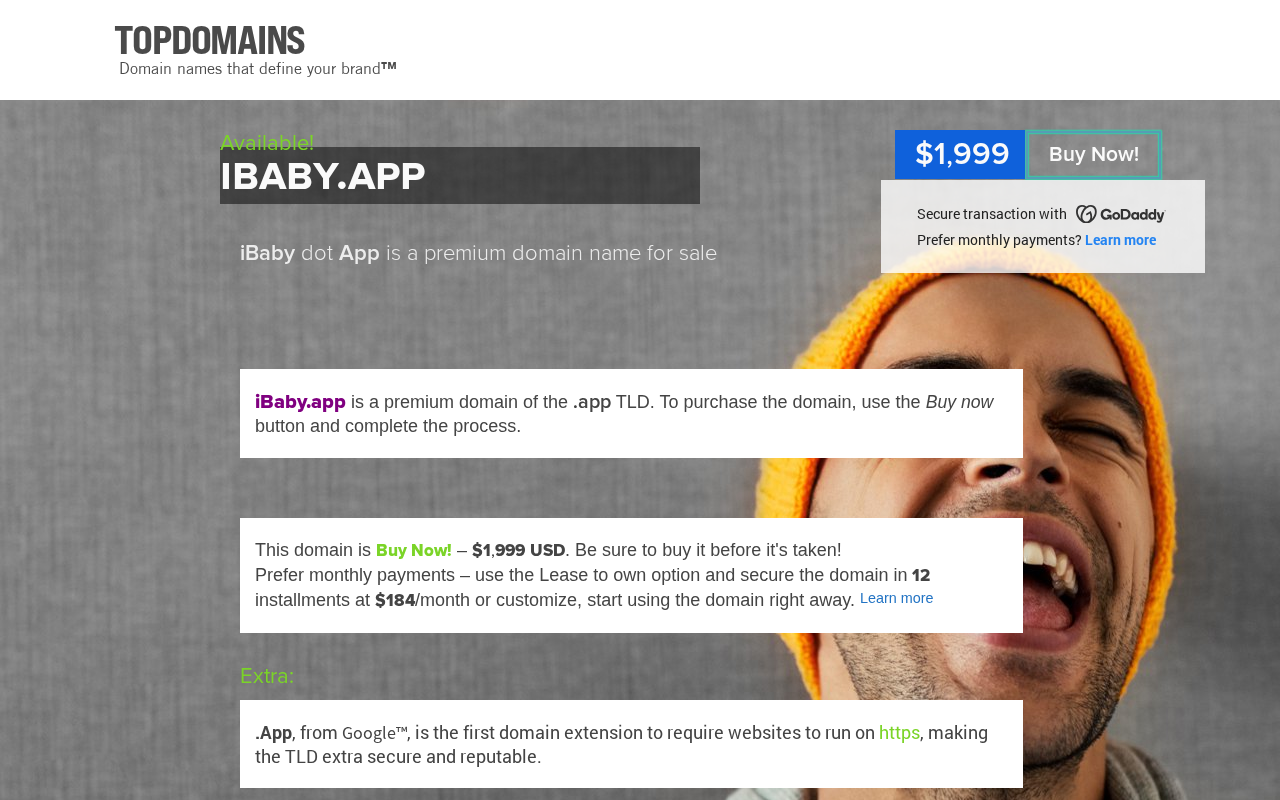Click the 'premium domain name for sale' subtitle
The image size is (1280, 800).
(x=550, y=254)
